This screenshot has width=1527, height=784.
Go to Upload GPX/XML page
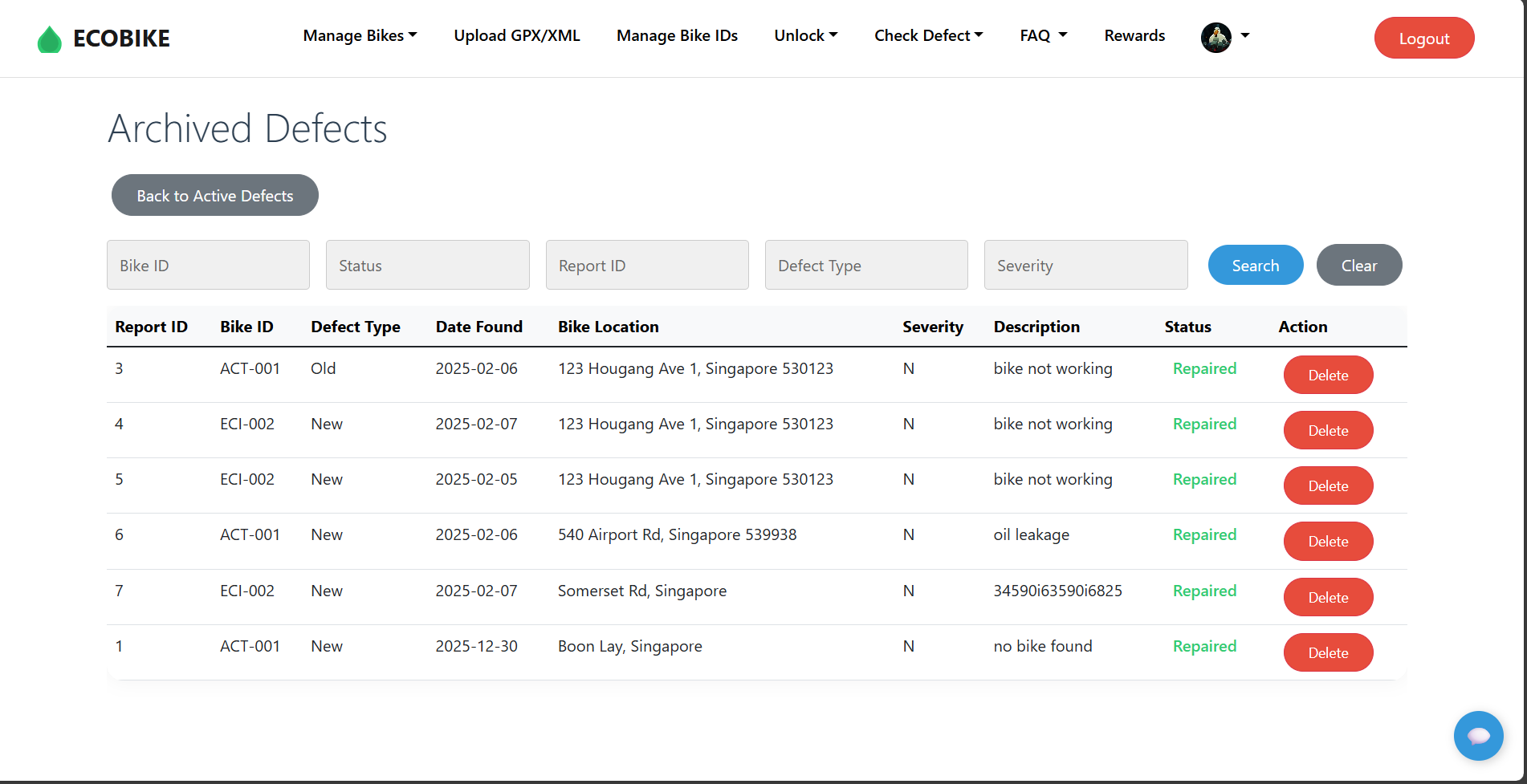pos(516,36)
